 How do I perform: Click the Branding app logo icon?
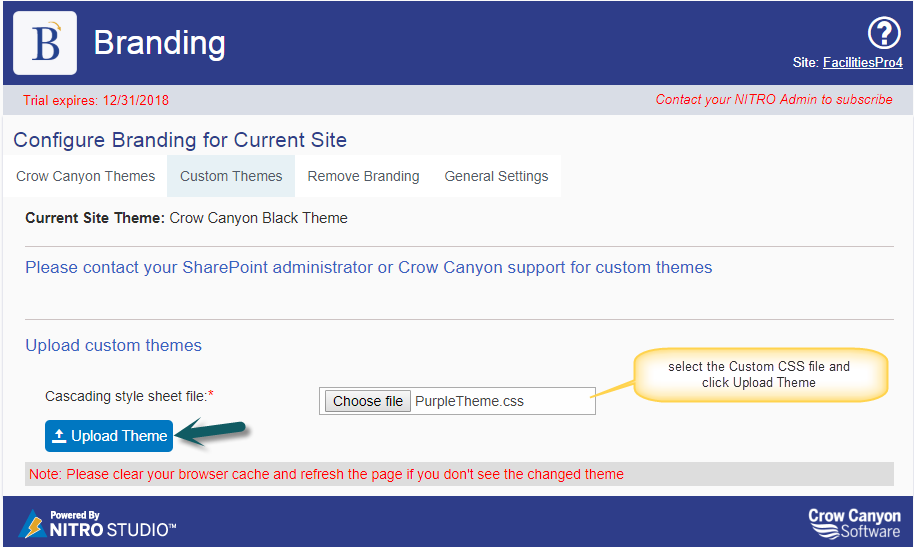pyautogui.click(x=45, y=43)
